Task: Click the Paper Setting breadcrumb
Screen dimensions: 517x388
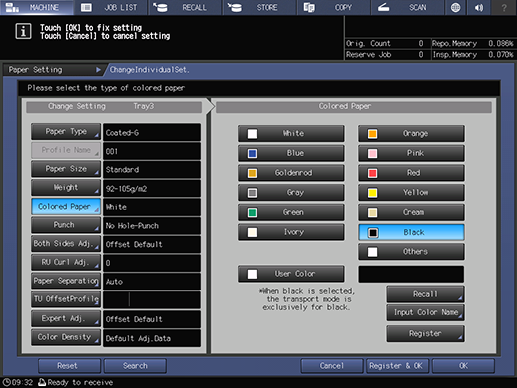Action: tap(53, 70)
